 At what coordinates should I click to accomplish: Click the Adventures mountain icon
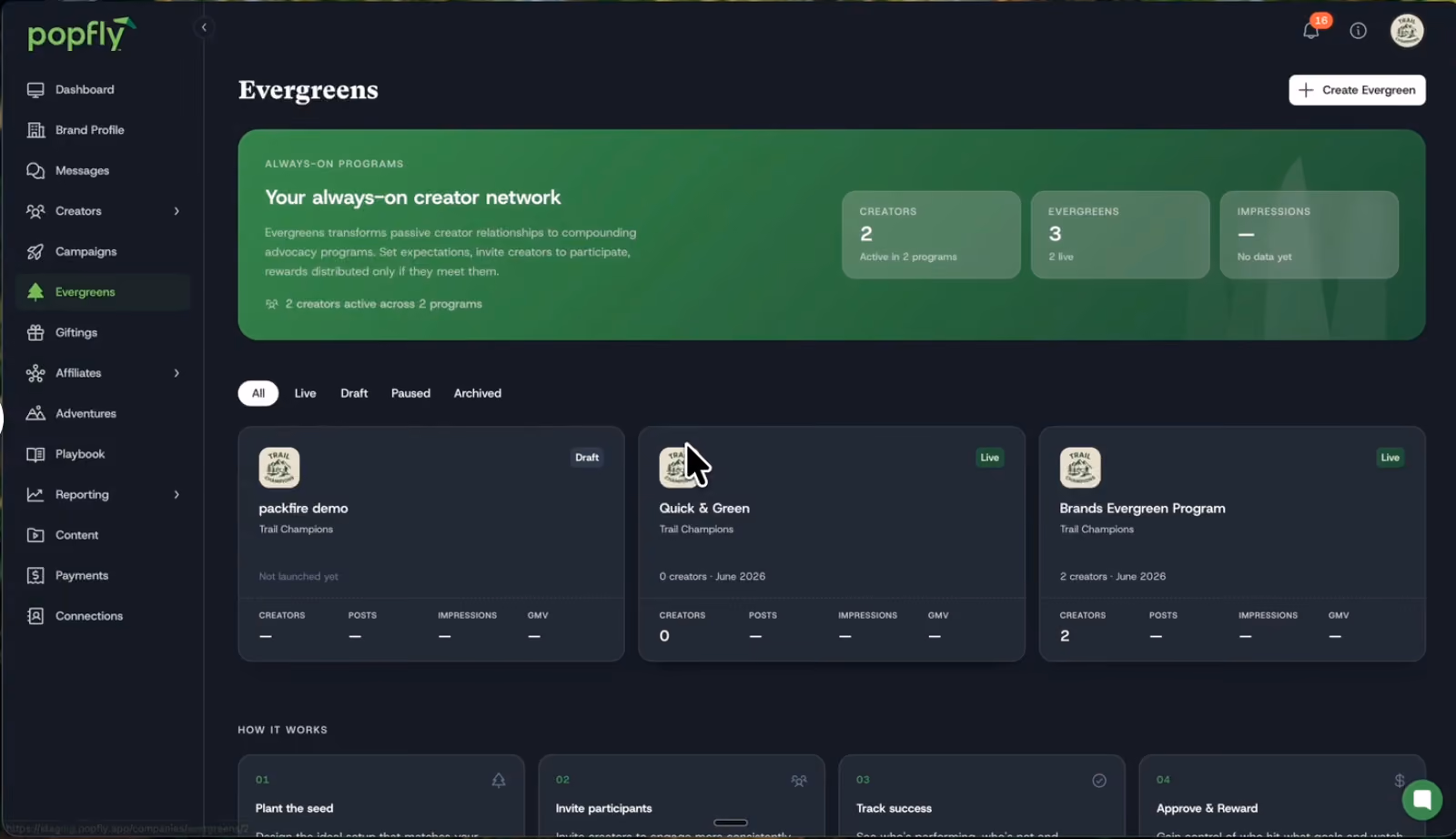(x=35, y=413)
